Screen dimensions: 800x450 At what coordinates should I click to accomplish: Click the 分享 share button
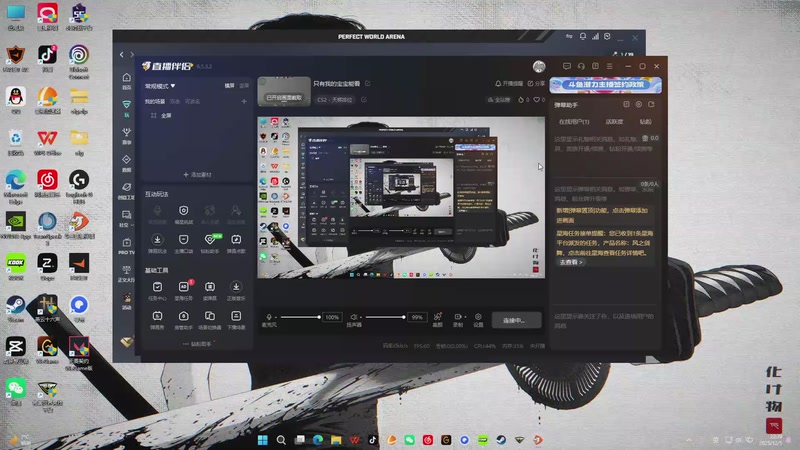click(536, 83)
